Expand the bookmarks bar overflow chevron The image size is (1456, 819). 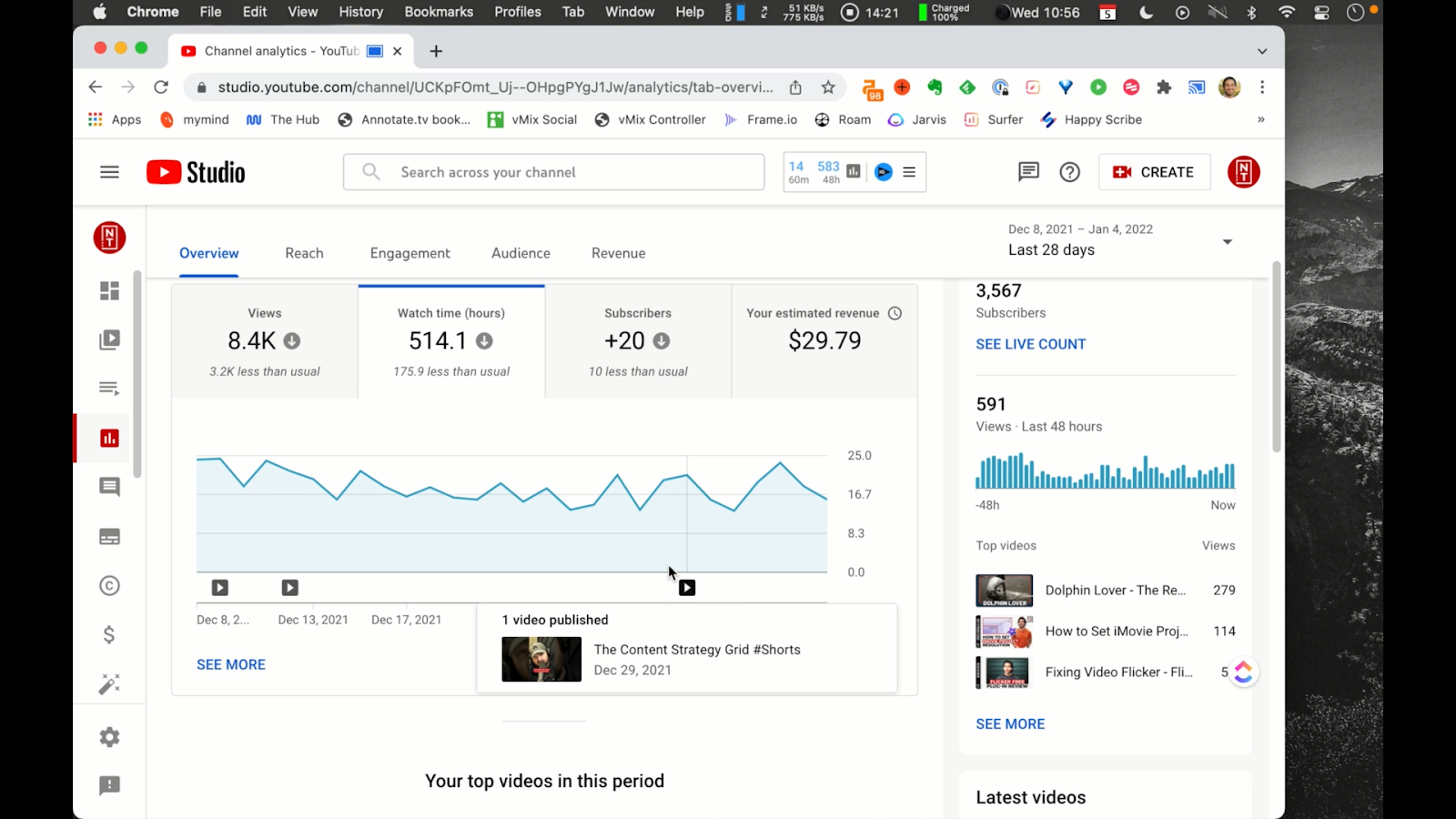1261,119
